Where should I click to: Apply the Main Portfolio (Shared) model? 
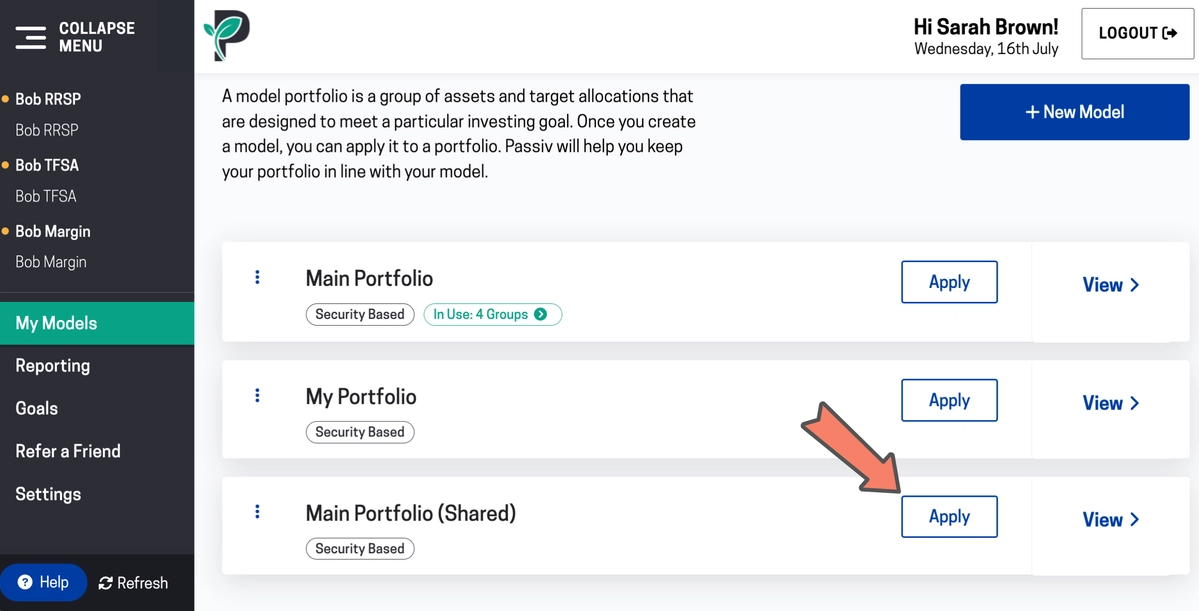tap(949, 517)
